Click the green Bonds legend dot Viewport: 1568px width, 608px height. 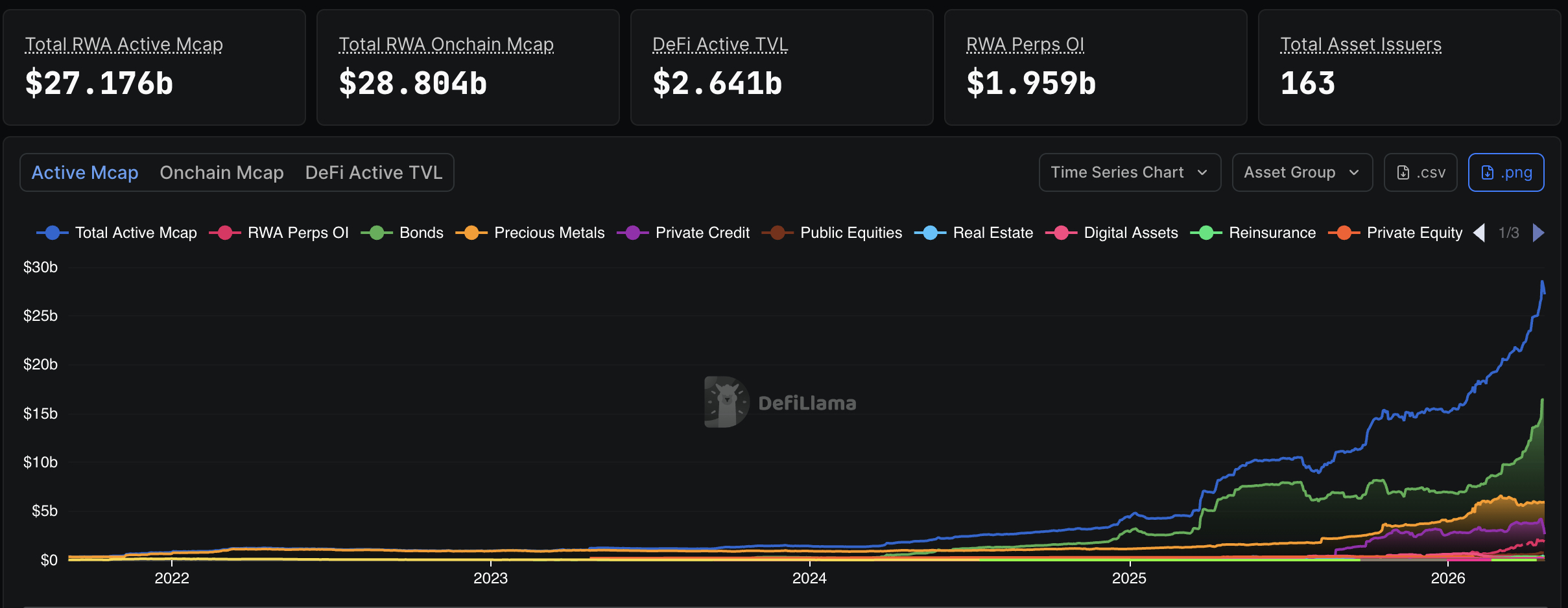click(376, 232)
